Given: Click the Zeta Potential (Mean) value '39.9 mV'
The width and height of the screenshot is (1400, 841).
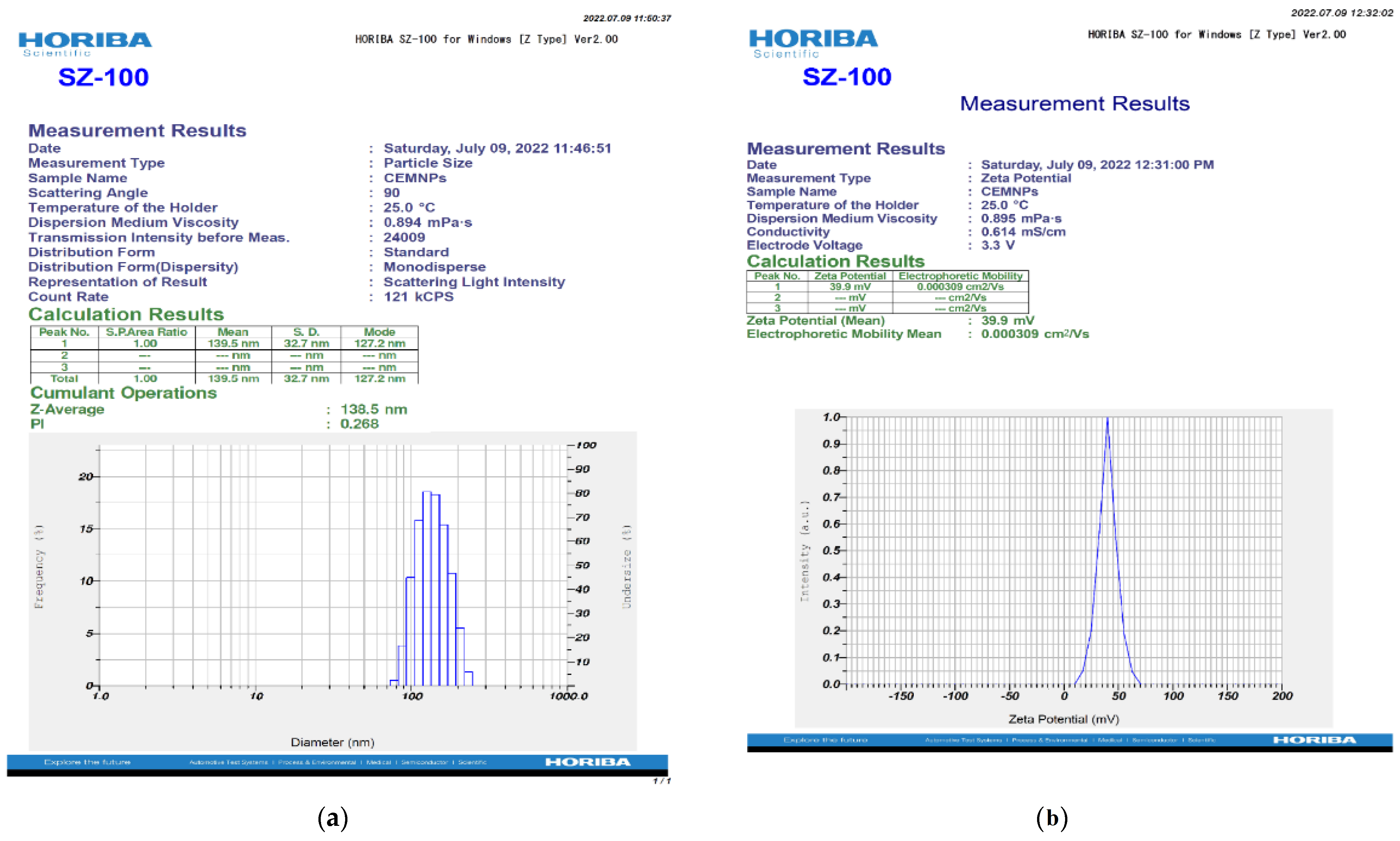Looking at the screenshot, I should pos(1007,321).
